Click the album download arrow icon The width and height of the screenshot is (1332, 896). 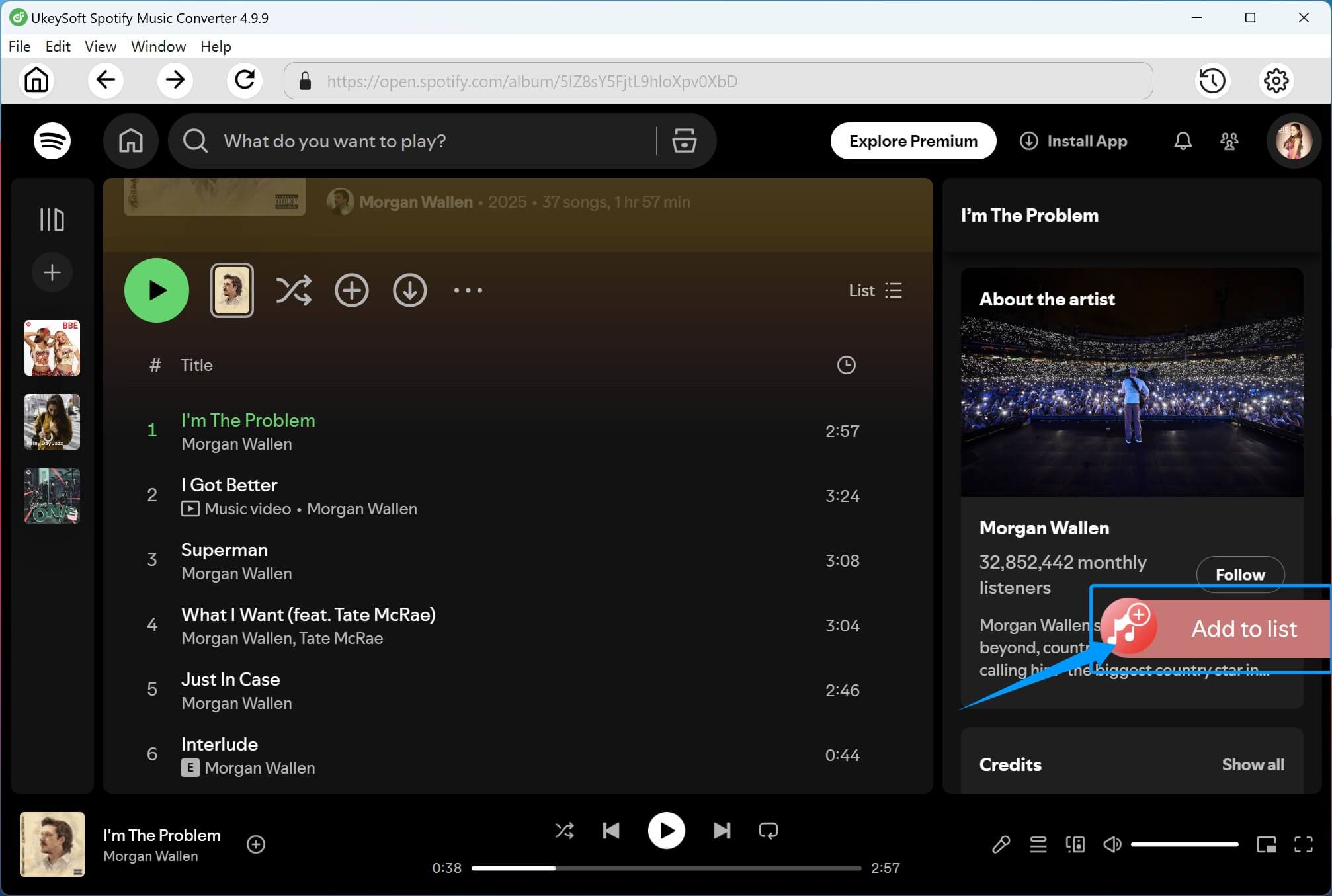(x=409, y=290)
